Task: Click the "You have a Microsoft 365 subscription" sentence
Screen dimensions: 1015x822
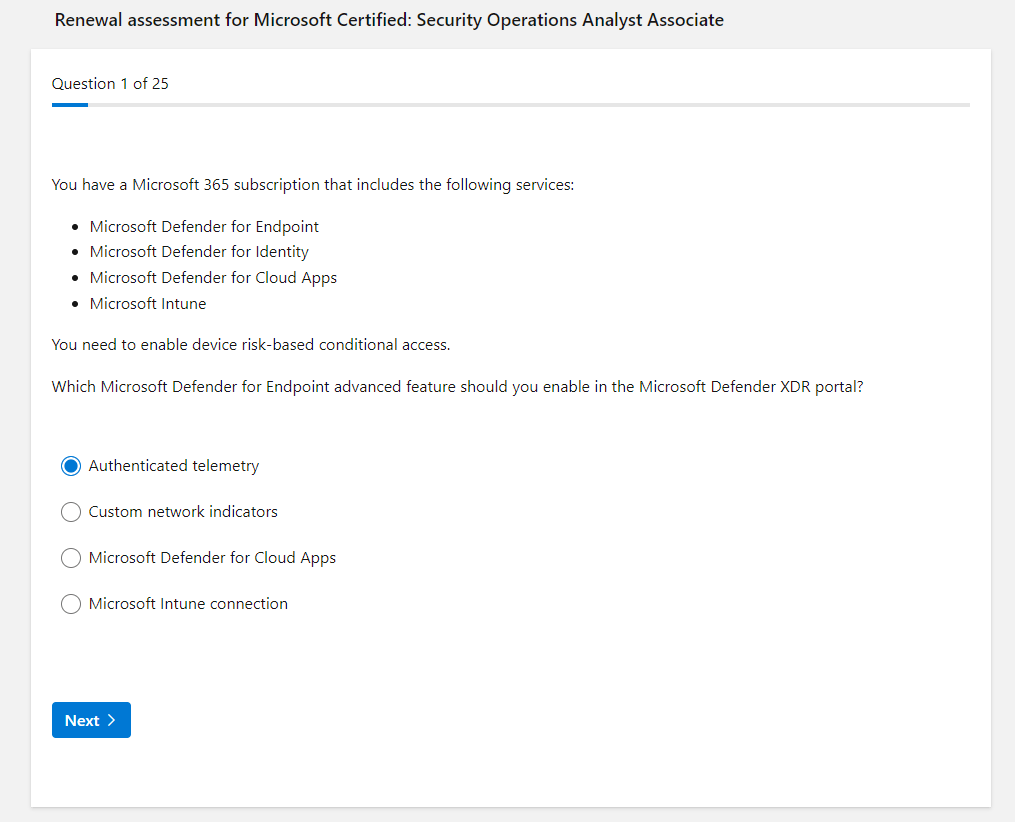Action: point(313,185)
